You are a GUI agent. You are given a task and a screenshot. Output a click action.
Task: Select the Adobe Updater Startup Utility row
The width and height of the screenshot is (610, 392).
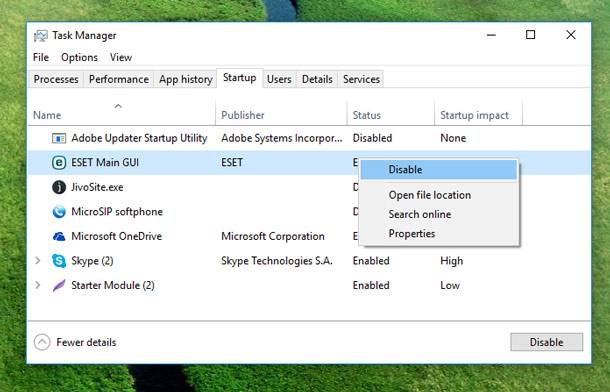309,138
